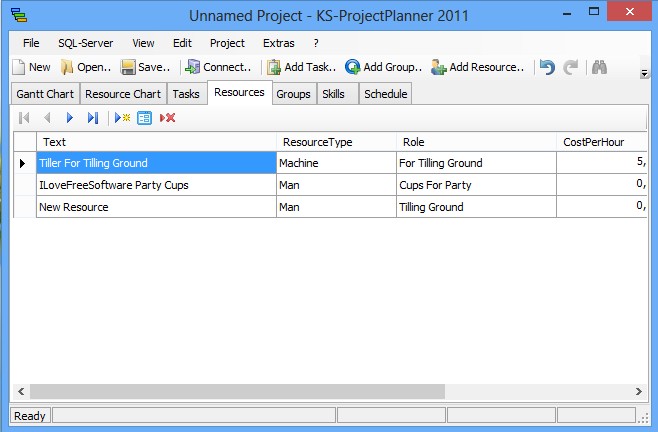The width and height of the screenshot is (658, 432).
Task: Open search with the binoculars icon
Action: coord(599,67)
